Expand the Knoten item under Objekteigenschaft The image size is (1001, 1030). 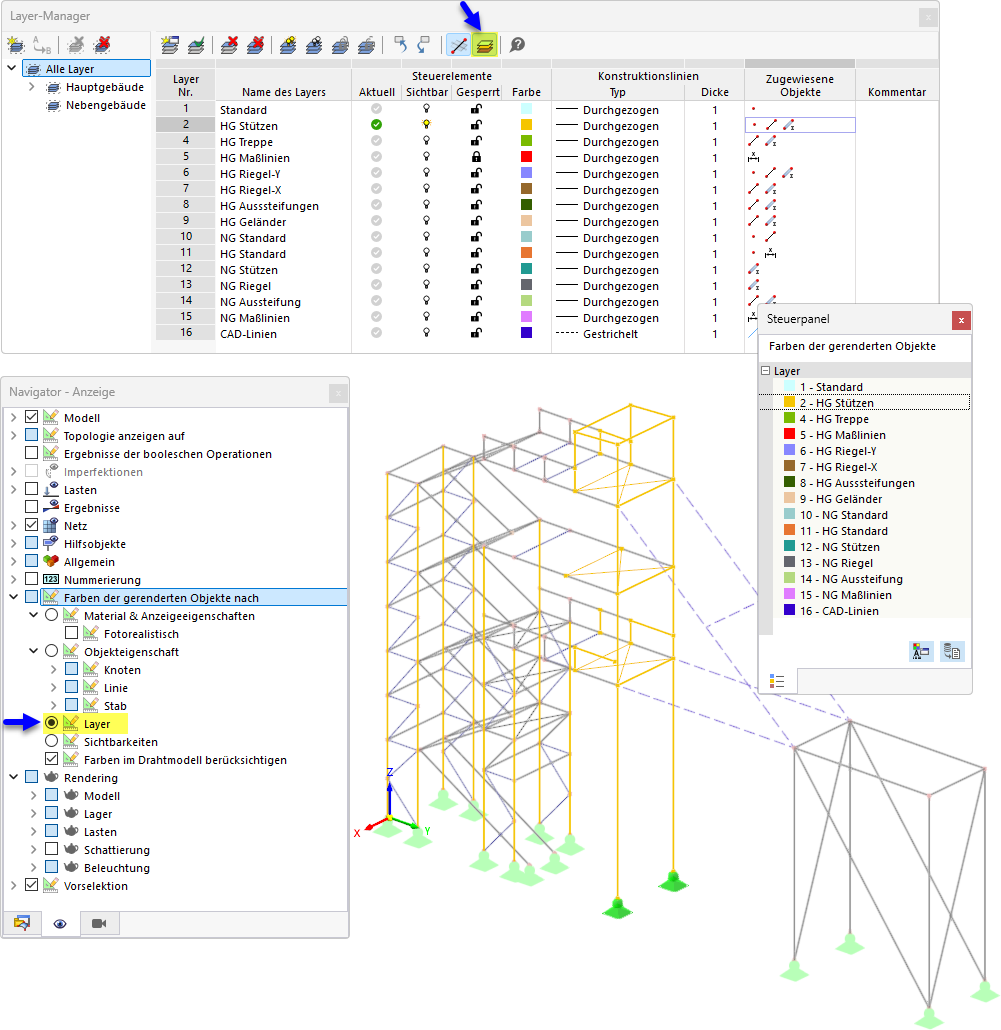pyautogui.click(x=53, y=669)
